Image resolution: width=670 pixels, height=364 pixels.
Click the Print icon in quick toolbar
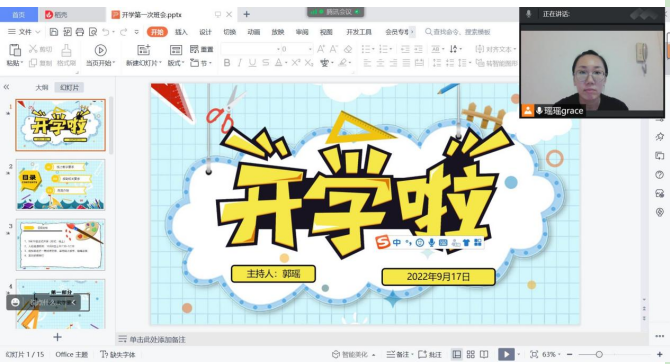80,32
